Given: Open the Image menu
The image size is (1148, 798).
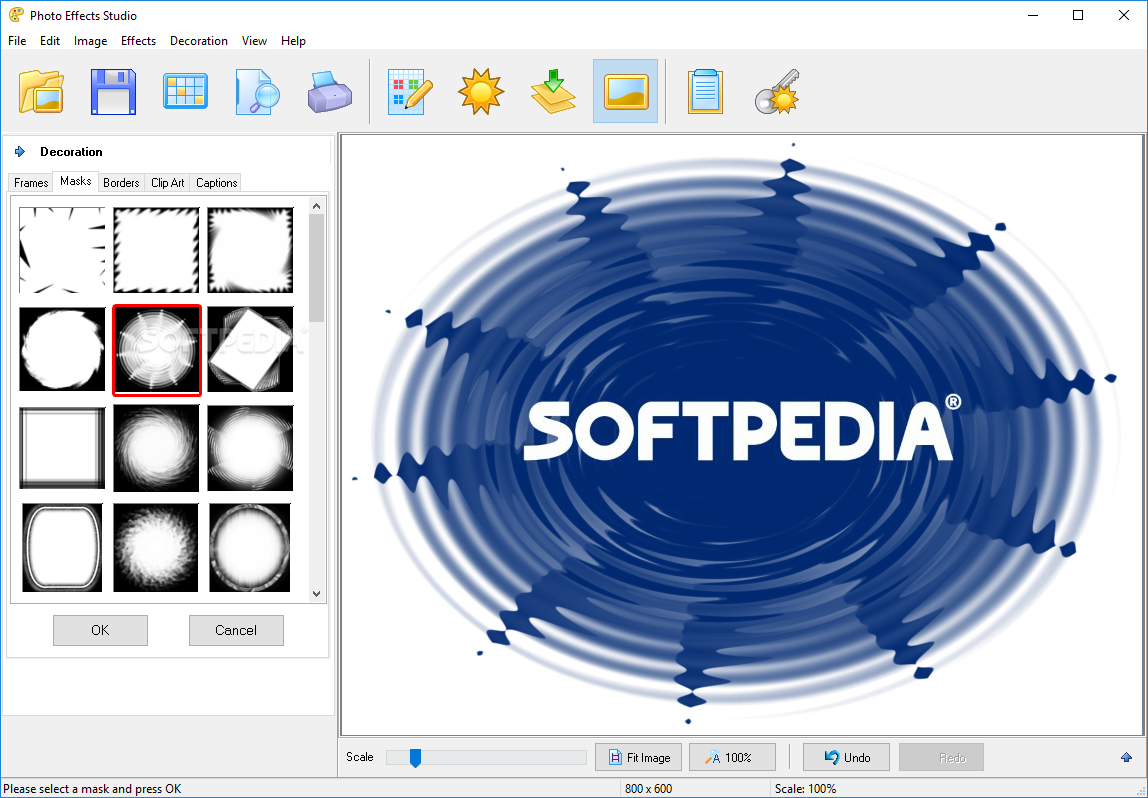Looking at the screenshot, I should click(90, 41).
